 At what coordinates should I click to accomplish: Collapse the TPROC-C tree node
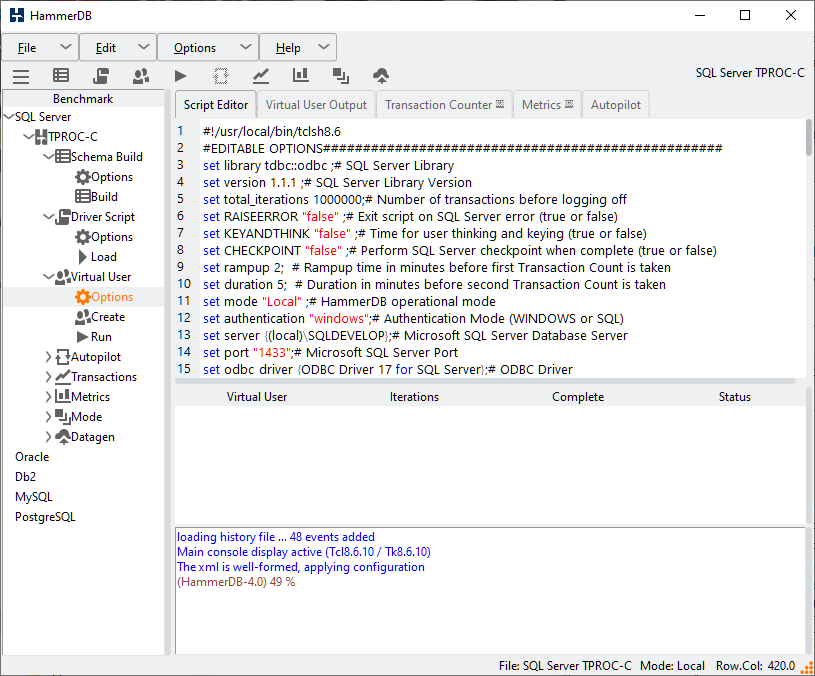(29, 137)
